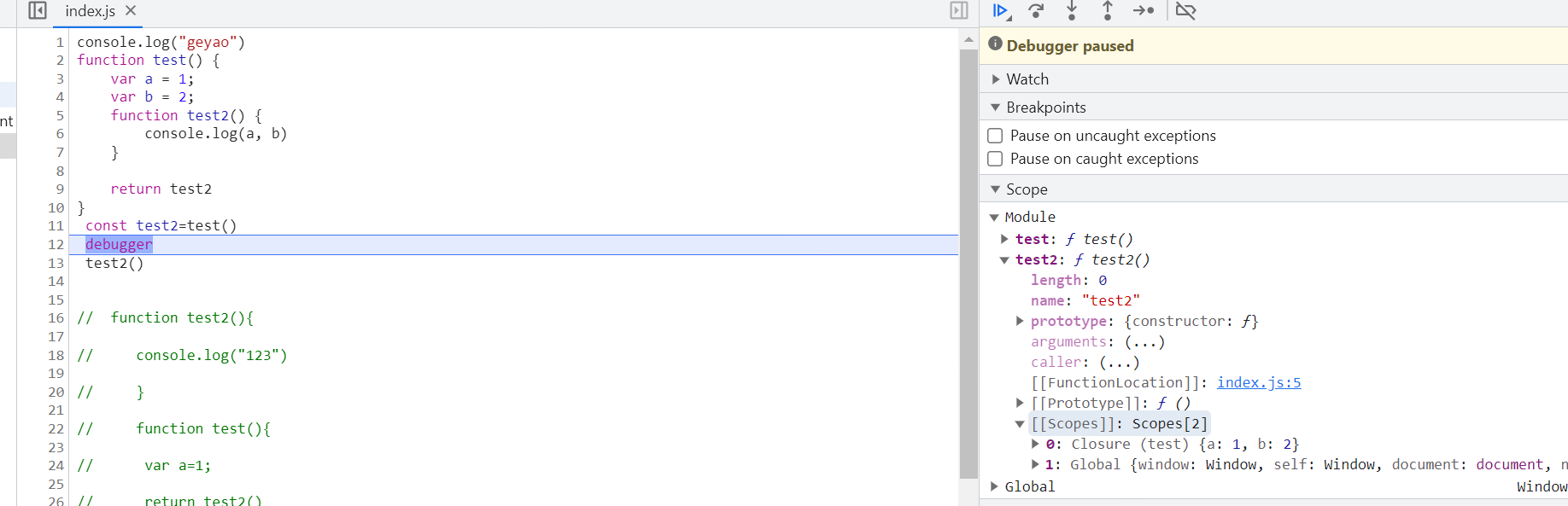This screenshot has width=1568, height=506.
Task: Enable Pause on caught exceptions
Action: [x=995, y=159]
